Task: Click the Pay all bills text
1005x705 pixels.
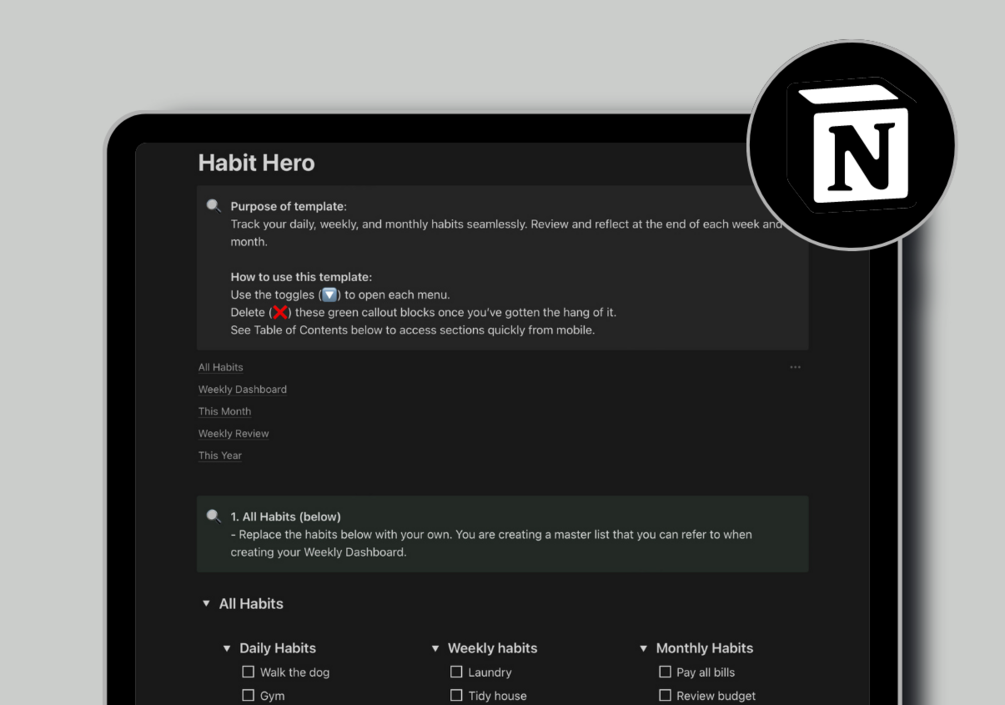Action: [x=706, y=672]
